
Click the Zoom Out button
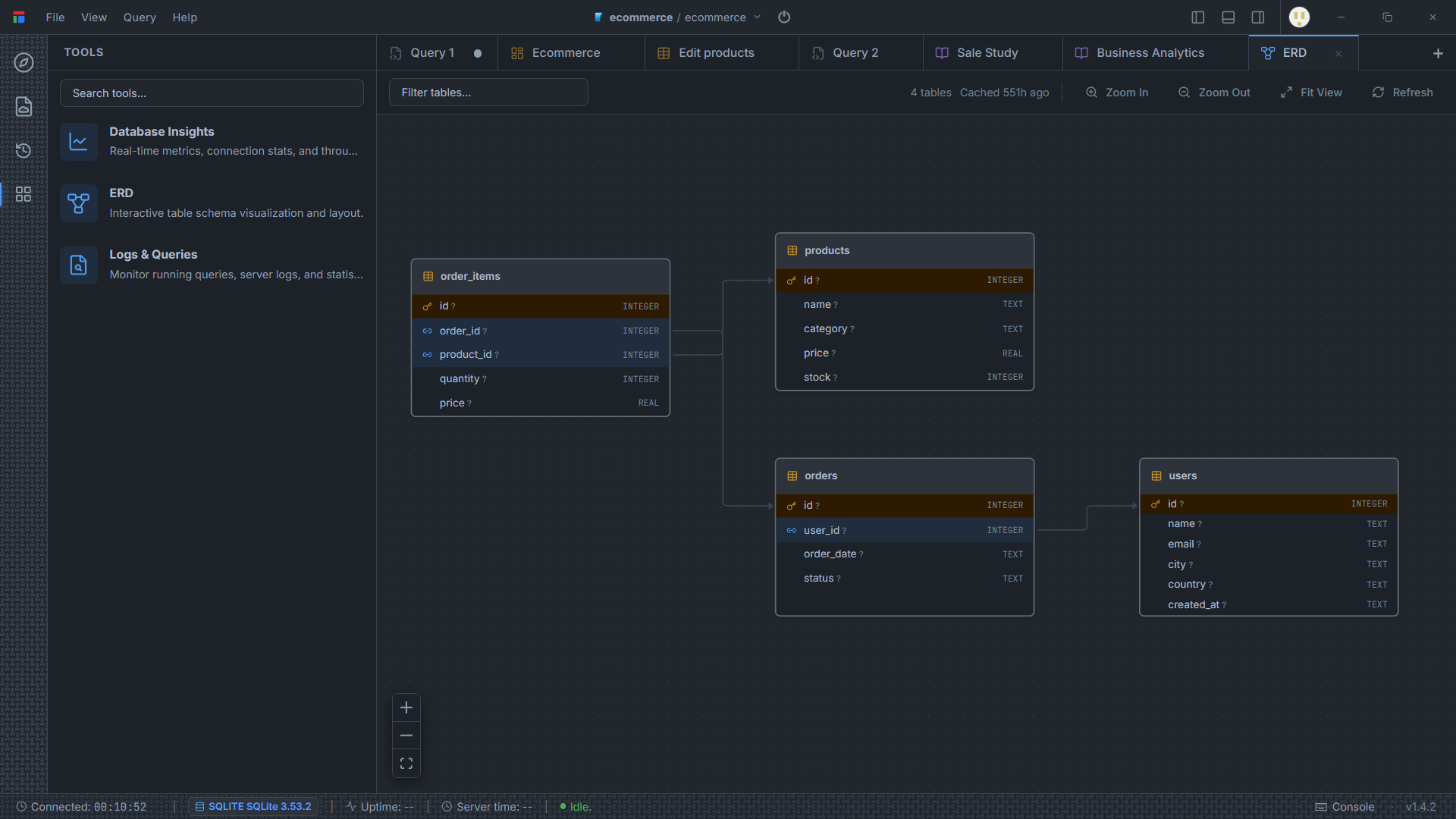pyautogui.click(x=1214, y=92)
